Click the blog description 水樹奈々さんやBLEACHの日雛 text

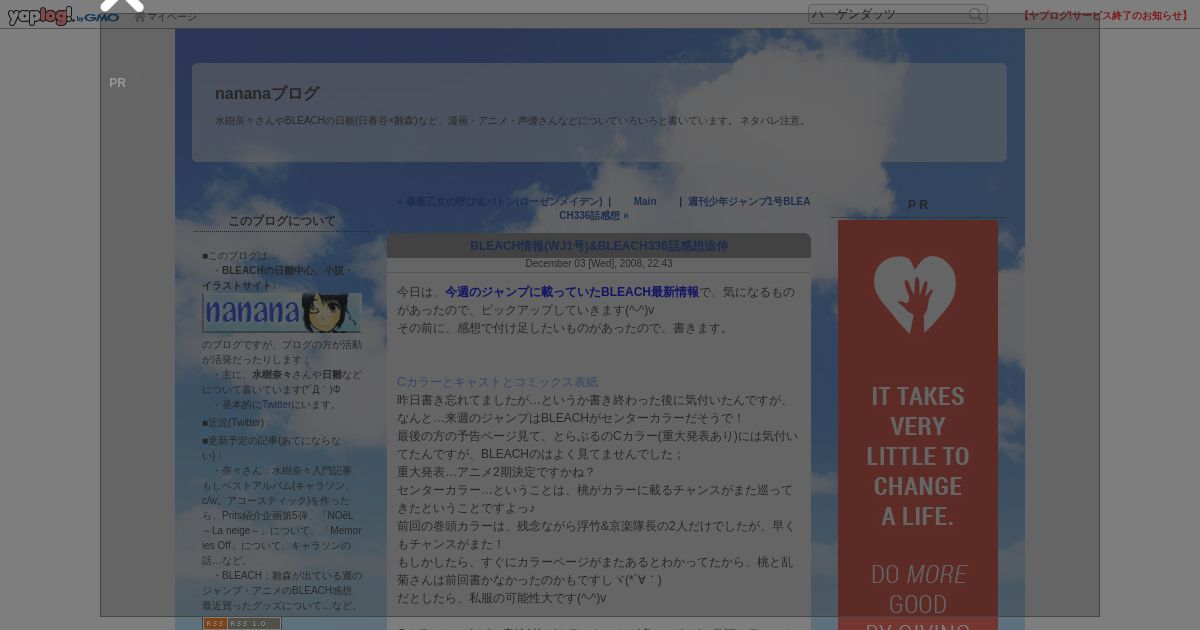pos(511,121)
